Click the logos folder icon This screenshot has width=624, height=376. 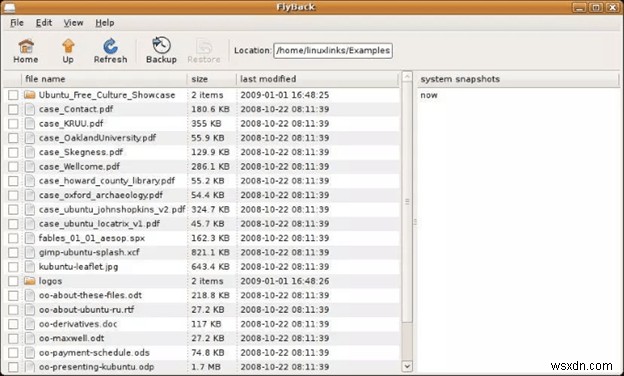point(29,281)
